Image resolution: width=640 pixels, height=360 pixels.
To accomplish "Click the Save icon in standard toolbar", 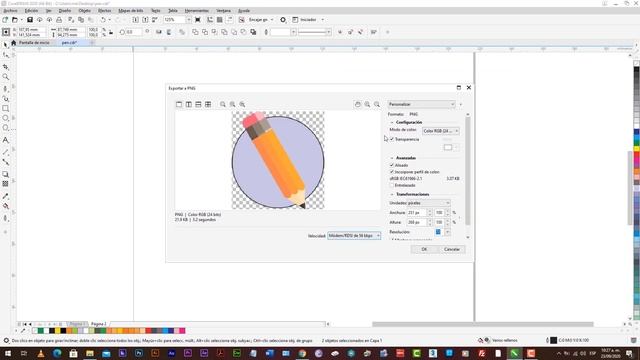I will (30, 20).
